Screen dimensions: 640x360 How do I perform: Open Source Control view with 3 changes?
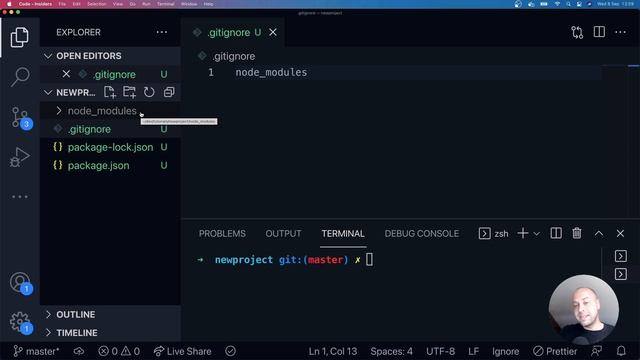20,118
